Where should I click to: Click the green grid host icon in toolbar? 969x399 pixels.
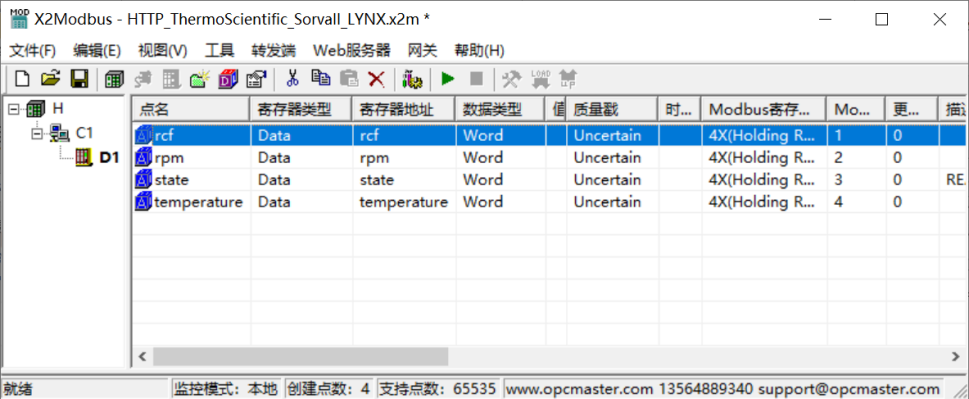point(114,78)
